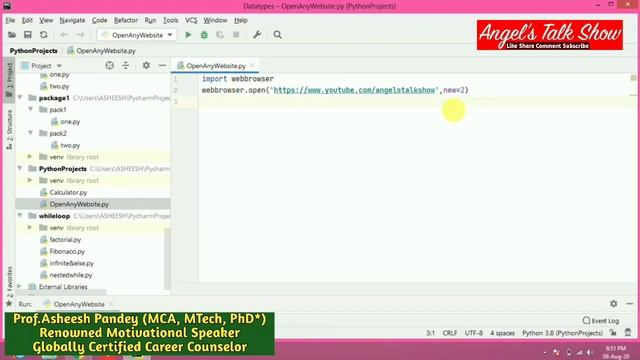This screenshot has height=360, width=640.
Task: Open the Project panel gear options
Action: click(x=146, y=65)
